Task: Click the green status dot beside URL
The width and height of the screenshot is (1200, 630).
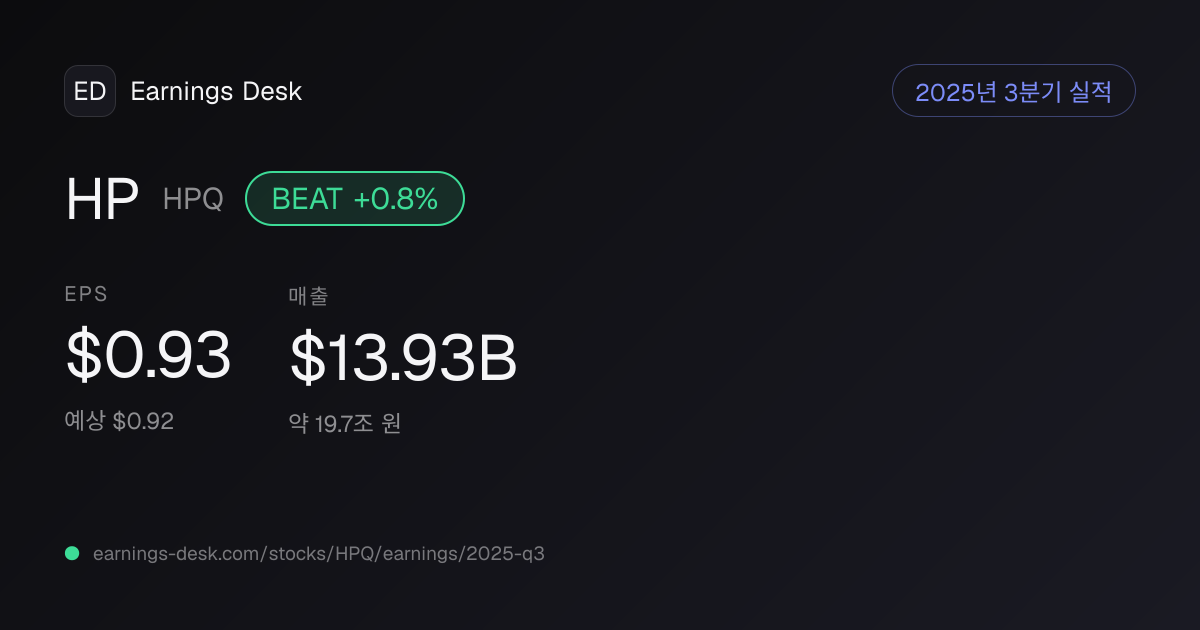Action: (72, 553)
